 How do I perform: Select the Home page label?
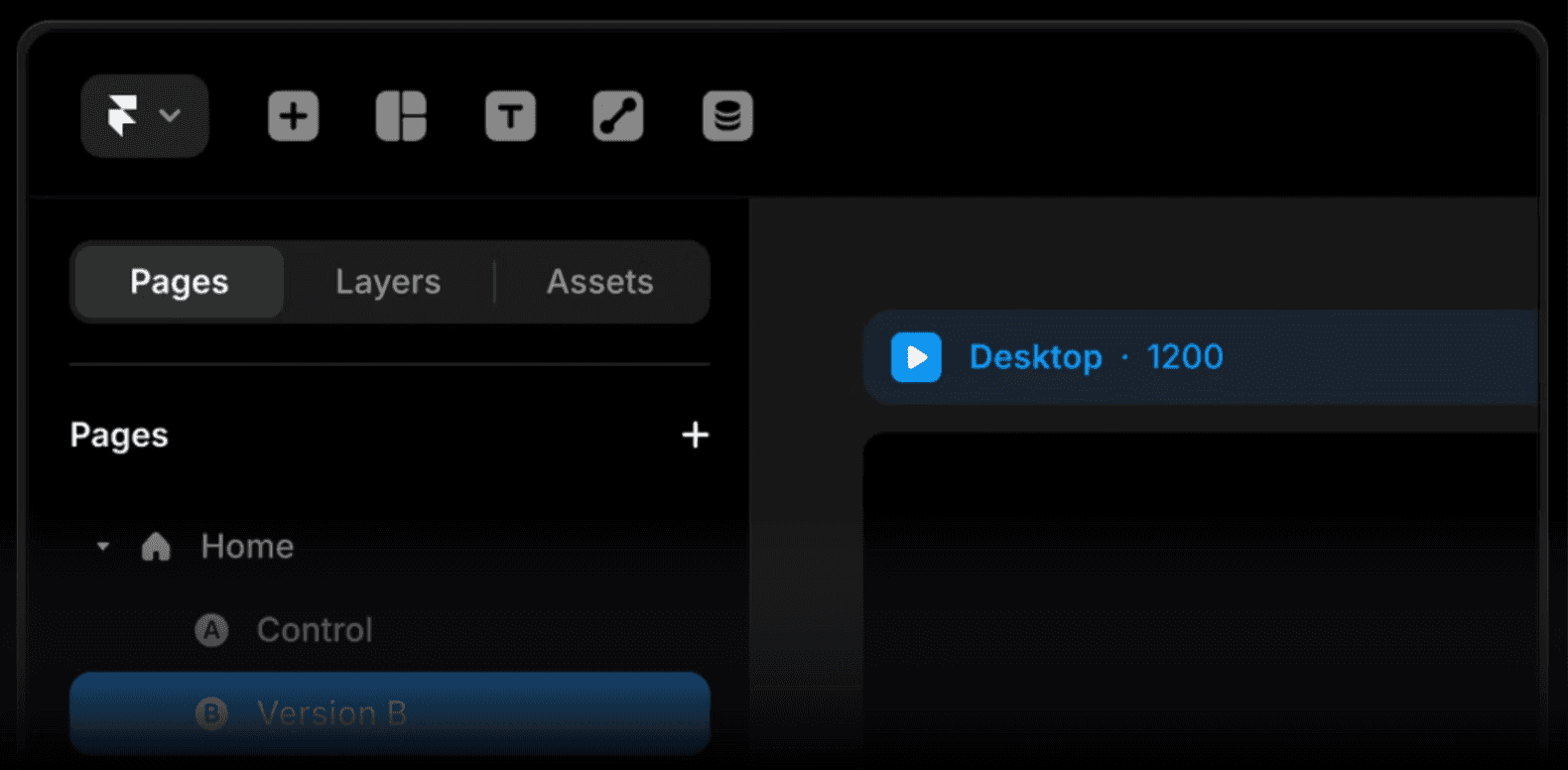[247, 546]
